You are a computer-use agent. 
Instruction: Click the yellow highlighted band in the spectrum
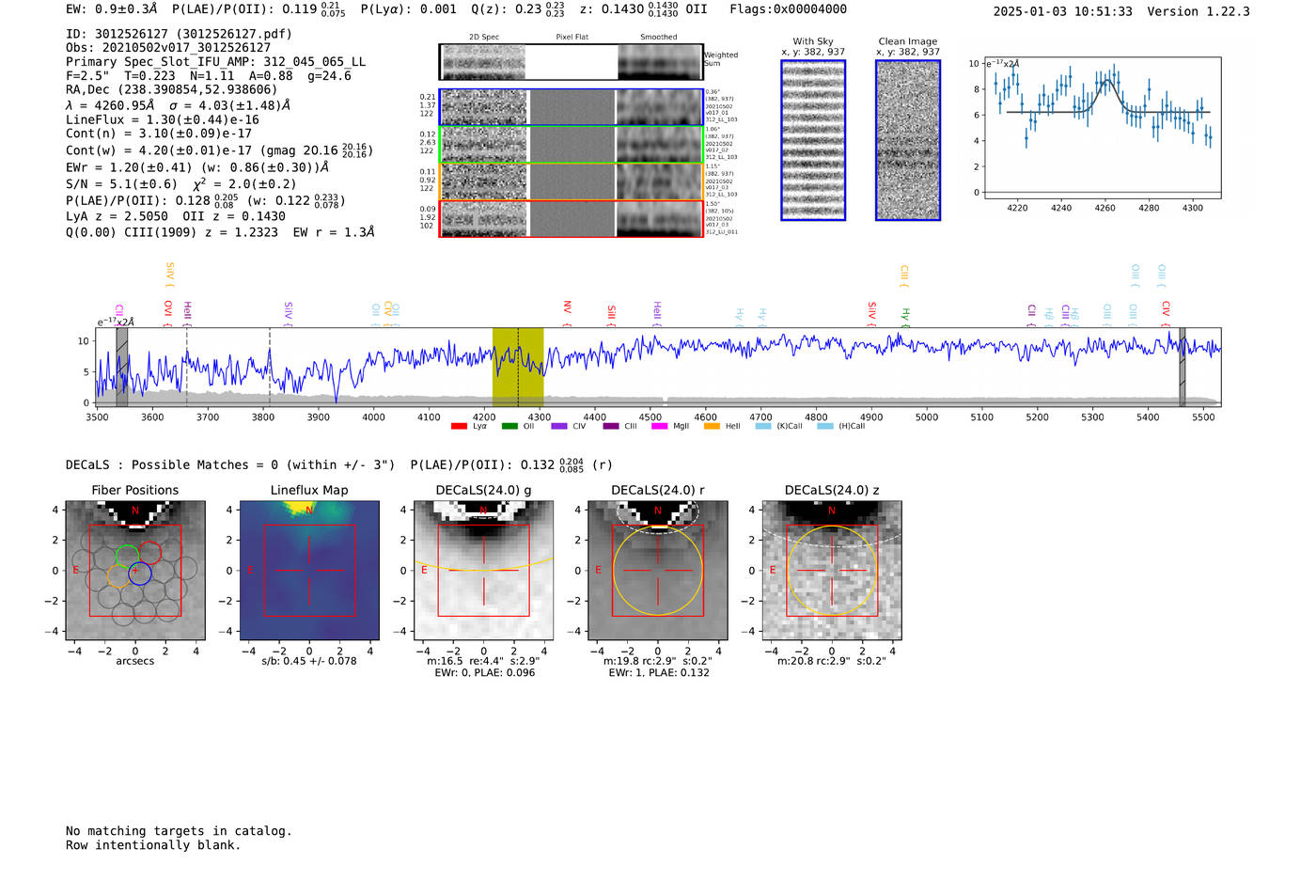[x=518, y=367]
